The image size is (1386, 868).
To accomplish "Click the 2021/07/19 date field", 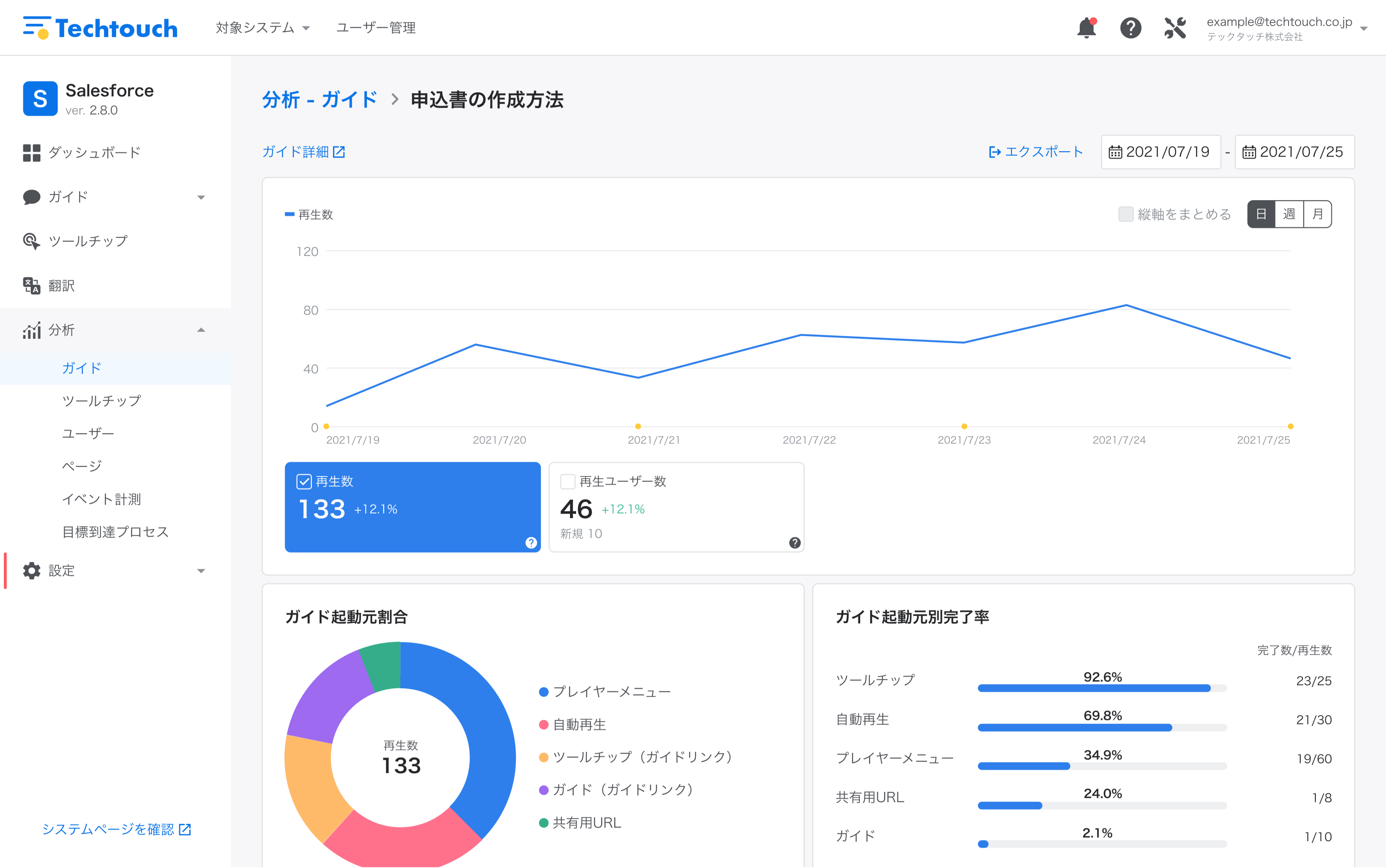I will click(x=1161, y=152).
